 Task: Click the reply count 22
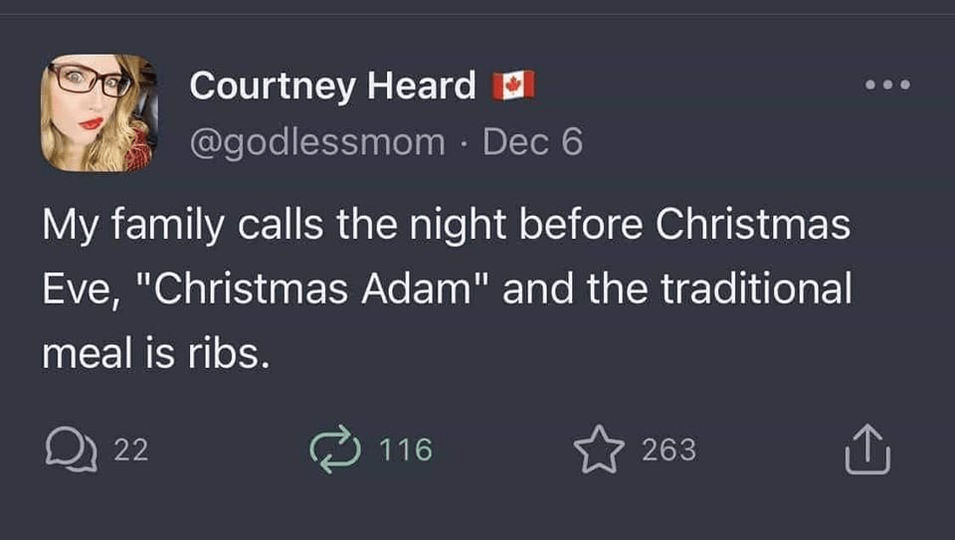click(x=128, y=450)
